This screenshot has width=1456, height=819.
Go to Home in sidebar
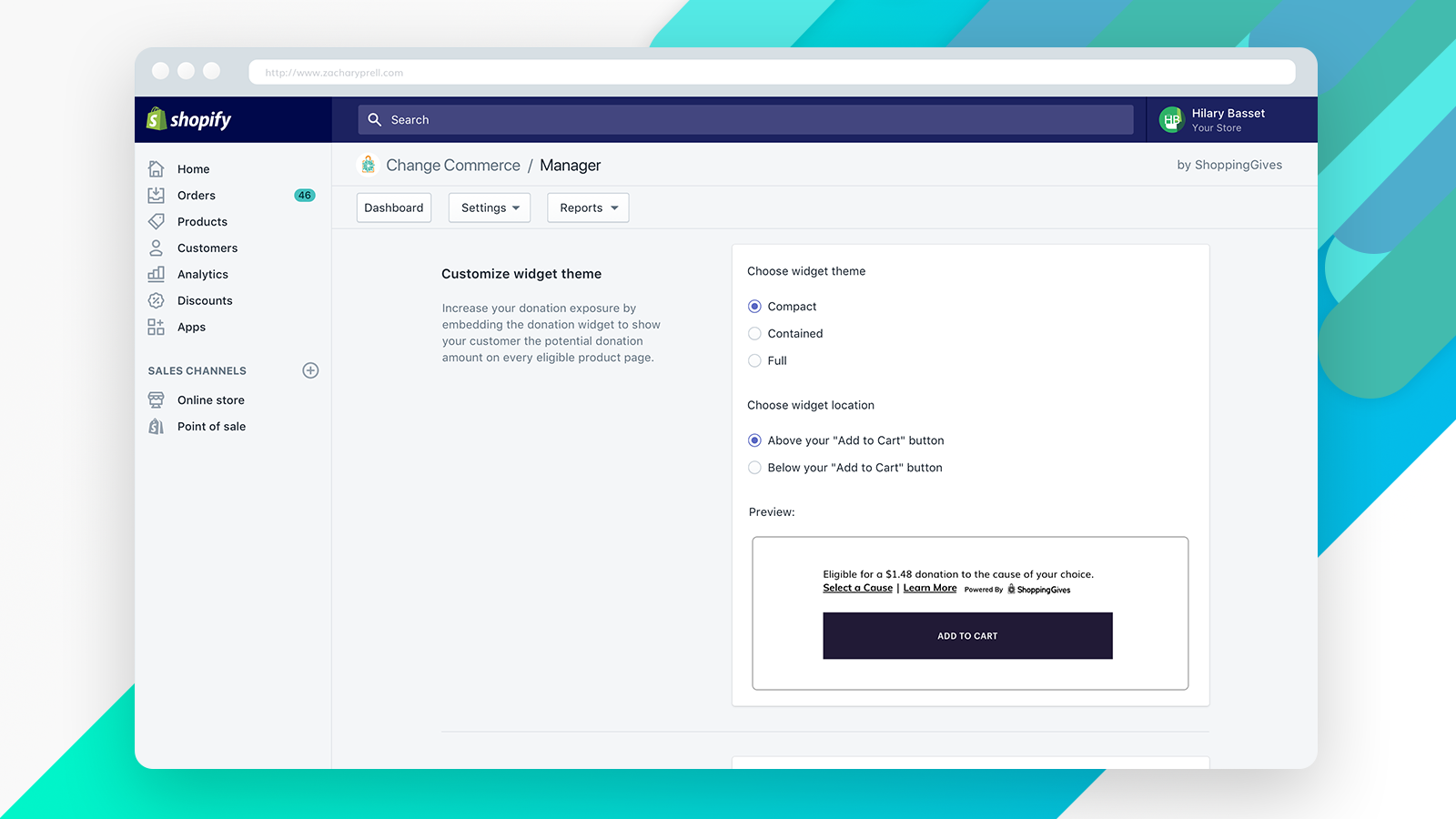(194, 169)
